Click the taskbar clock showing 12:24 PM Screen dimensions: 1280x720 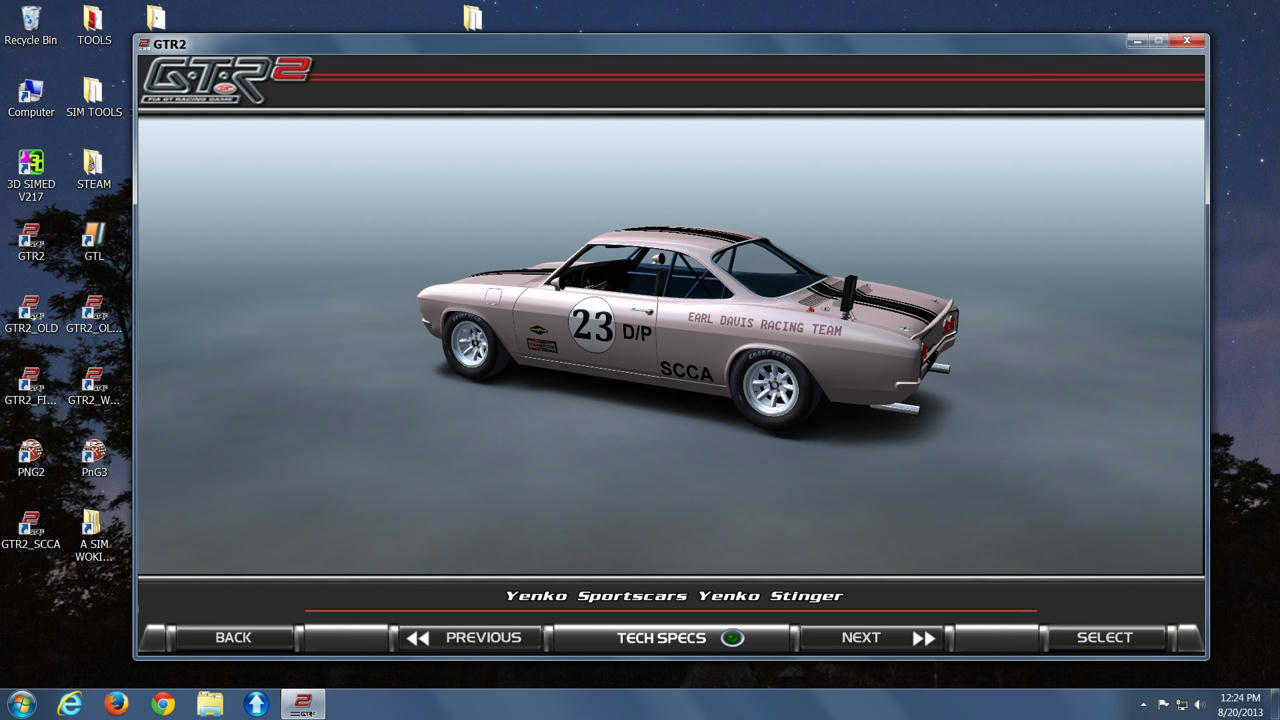[1240, 705]
